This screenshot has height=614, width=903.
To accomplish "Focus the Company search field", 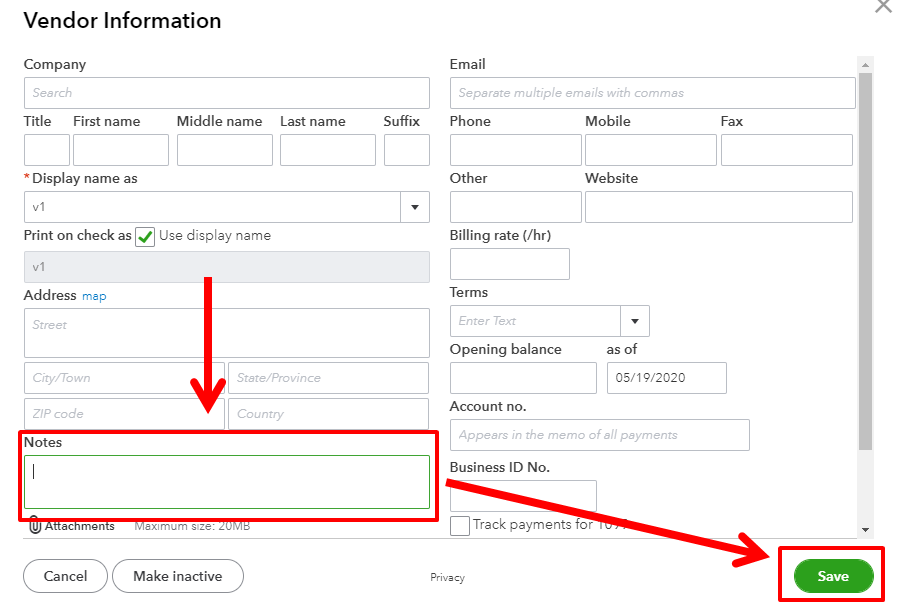I will [227, 93].
